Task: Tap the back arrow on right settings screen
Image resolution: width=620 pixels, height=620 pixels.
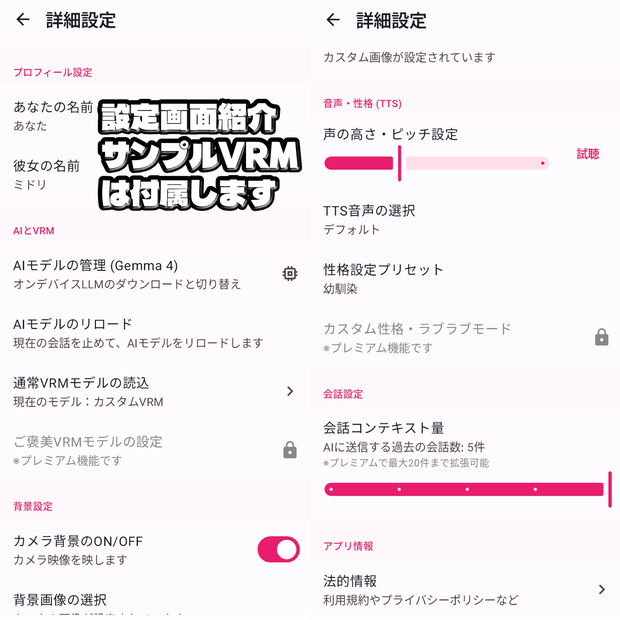Action: coord(333,19)
